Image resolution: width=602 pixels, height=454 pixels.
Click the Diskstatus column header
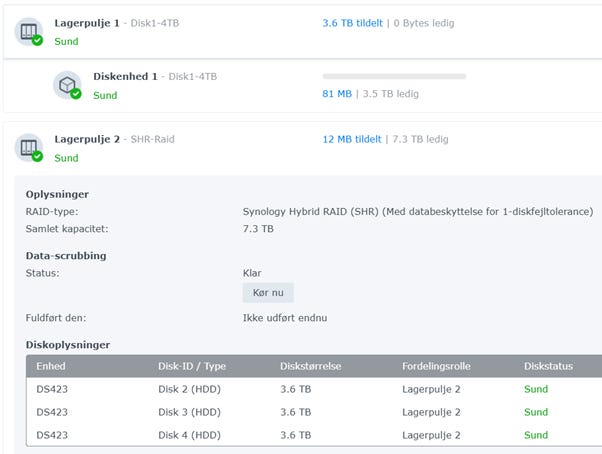point(548,367)
